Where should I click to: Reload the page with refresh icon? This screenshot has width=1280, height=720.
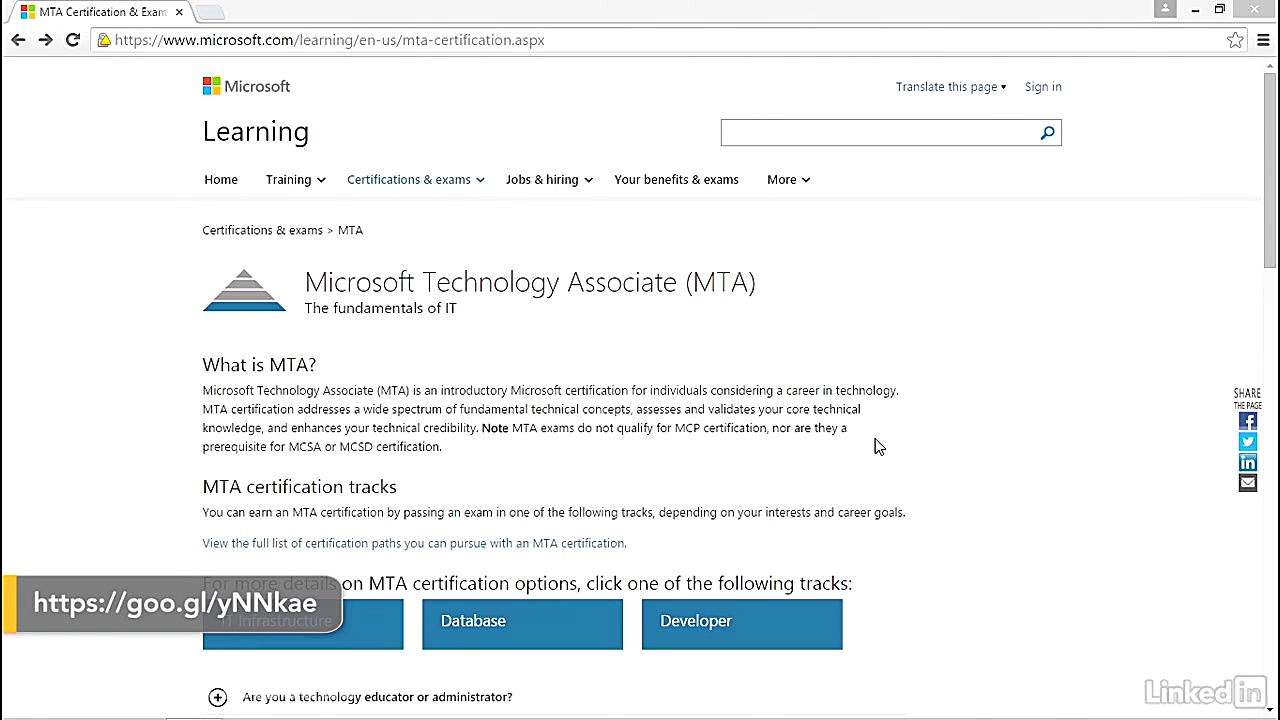73,40
